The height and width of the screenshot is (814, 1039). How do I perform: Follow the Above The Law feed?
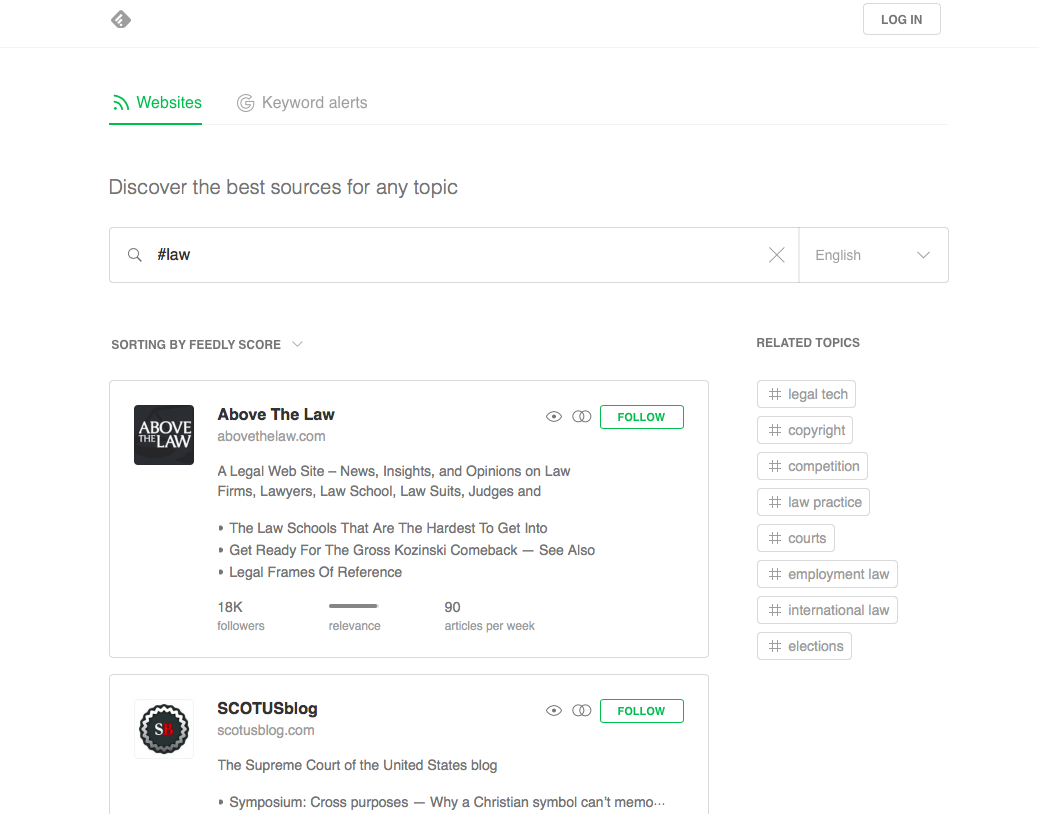(641, 417)
